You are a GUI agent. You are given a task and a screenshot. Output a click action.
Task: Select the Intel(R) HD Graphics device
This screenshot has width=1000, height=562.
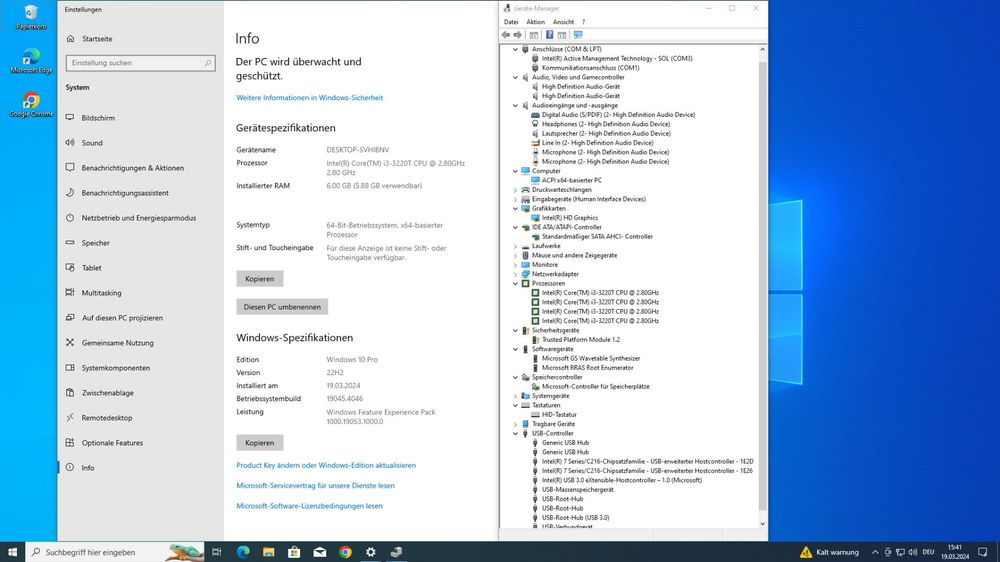tap(569, 217)
